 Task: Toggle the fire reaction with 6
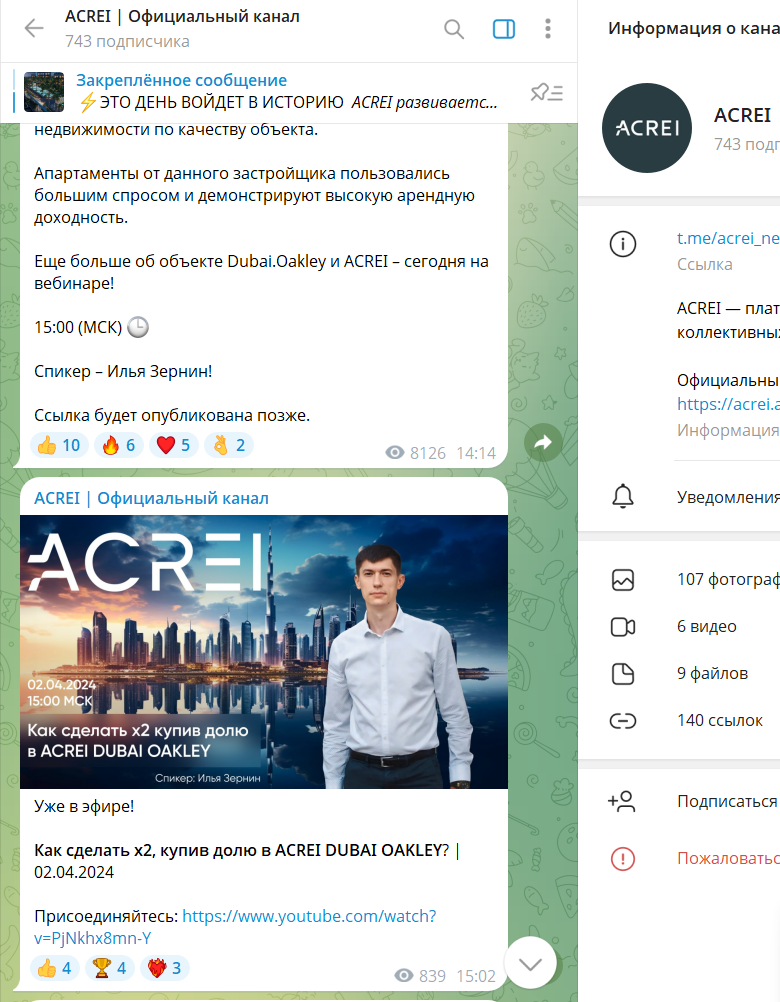click(118, 445)
